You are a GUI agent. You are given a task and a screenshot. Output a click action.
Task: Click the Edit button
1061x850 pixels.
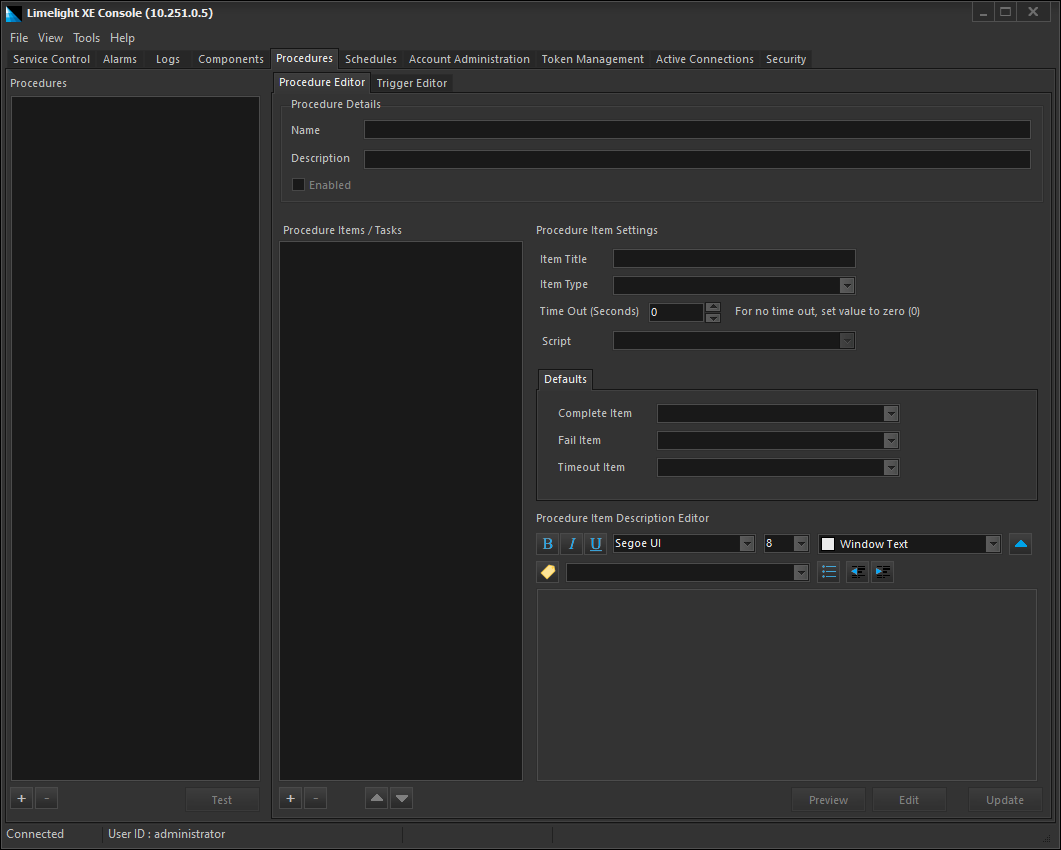coord(909,800)
